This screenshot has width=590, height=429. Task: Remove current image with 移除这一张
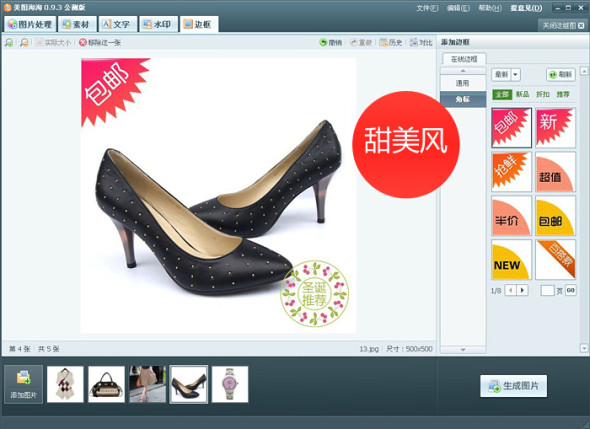pyautogui.click(x=100, y=43)
